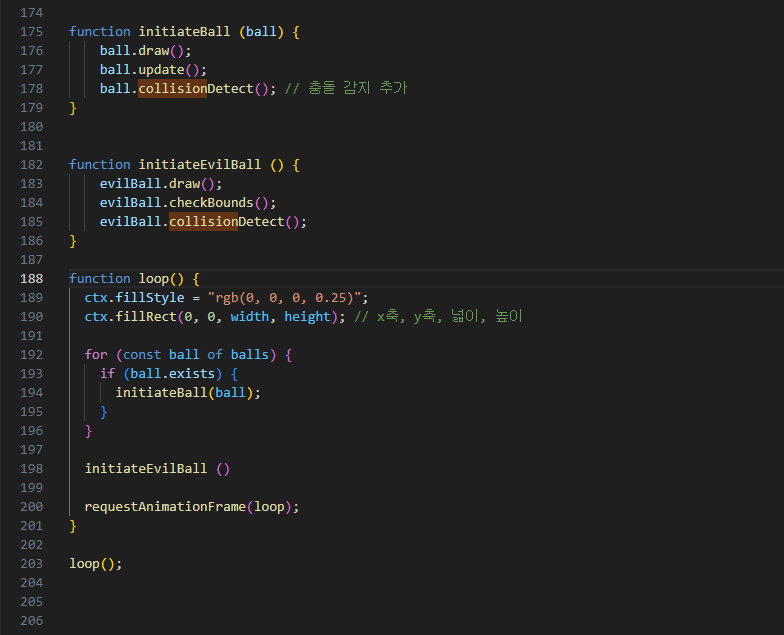
Task: Click 'width' argument on line 190
Action: tap(250, 316)
